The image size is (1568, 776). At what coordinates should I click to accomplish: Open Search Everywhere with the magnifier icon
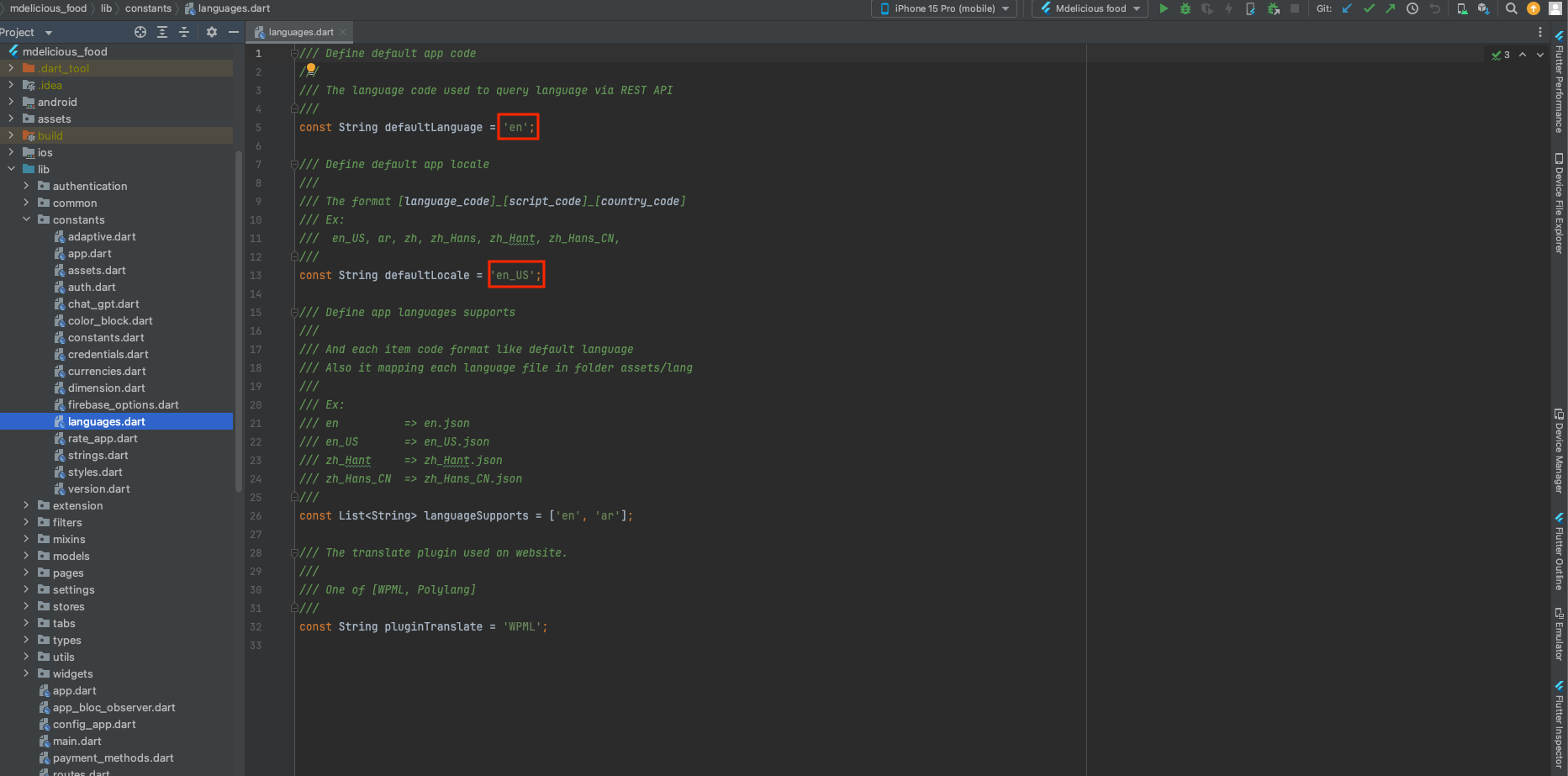point(1511,8)
